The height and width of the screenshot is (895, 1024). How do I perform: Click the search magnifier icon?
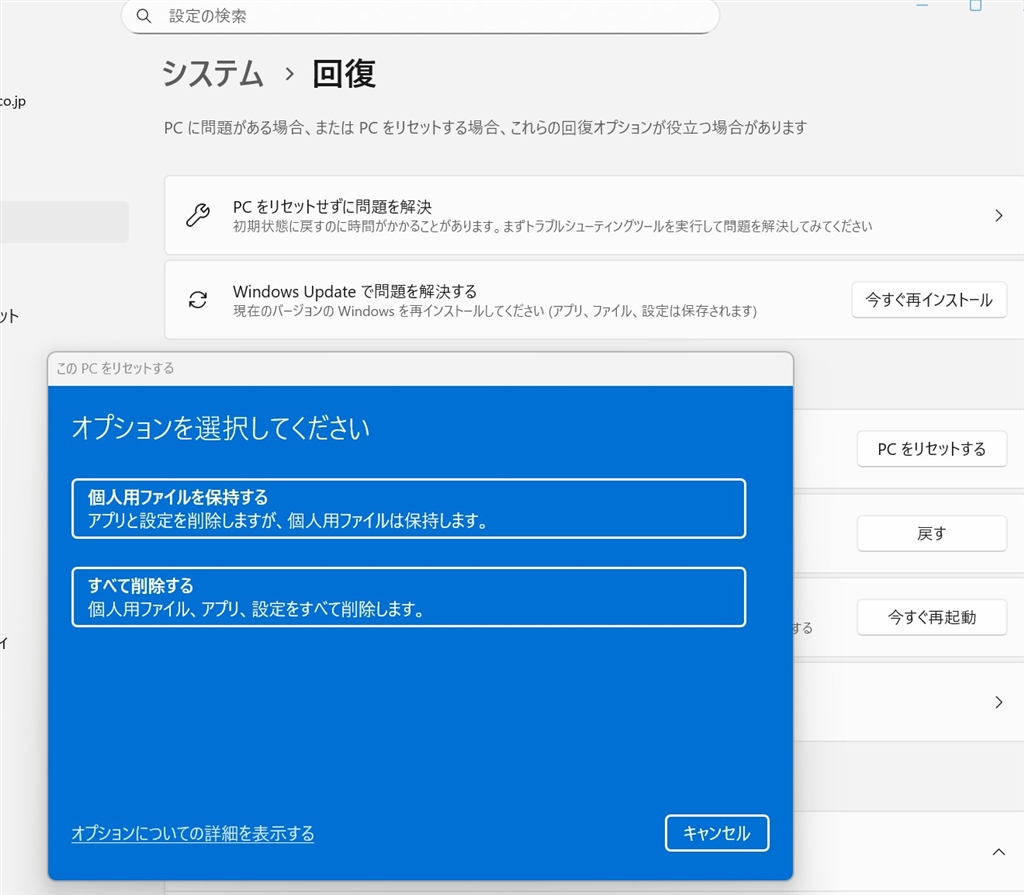click(x=144, y=16)
